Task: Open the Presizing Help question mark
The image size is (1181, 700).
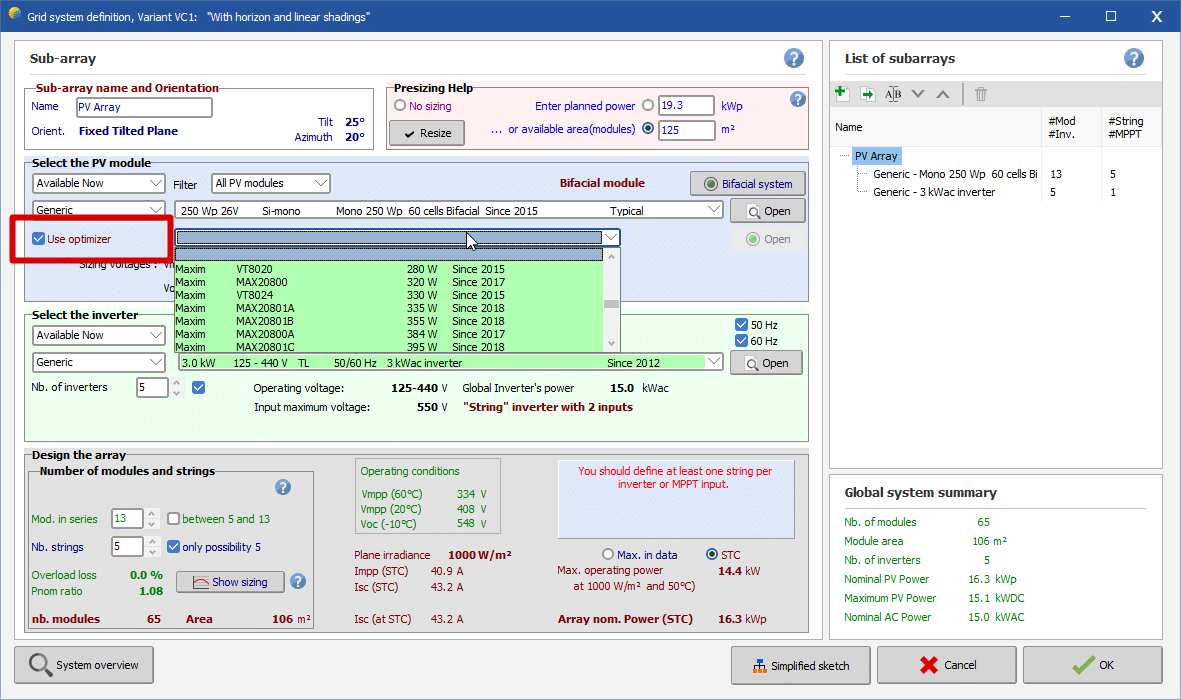Action: click(798, 99)
